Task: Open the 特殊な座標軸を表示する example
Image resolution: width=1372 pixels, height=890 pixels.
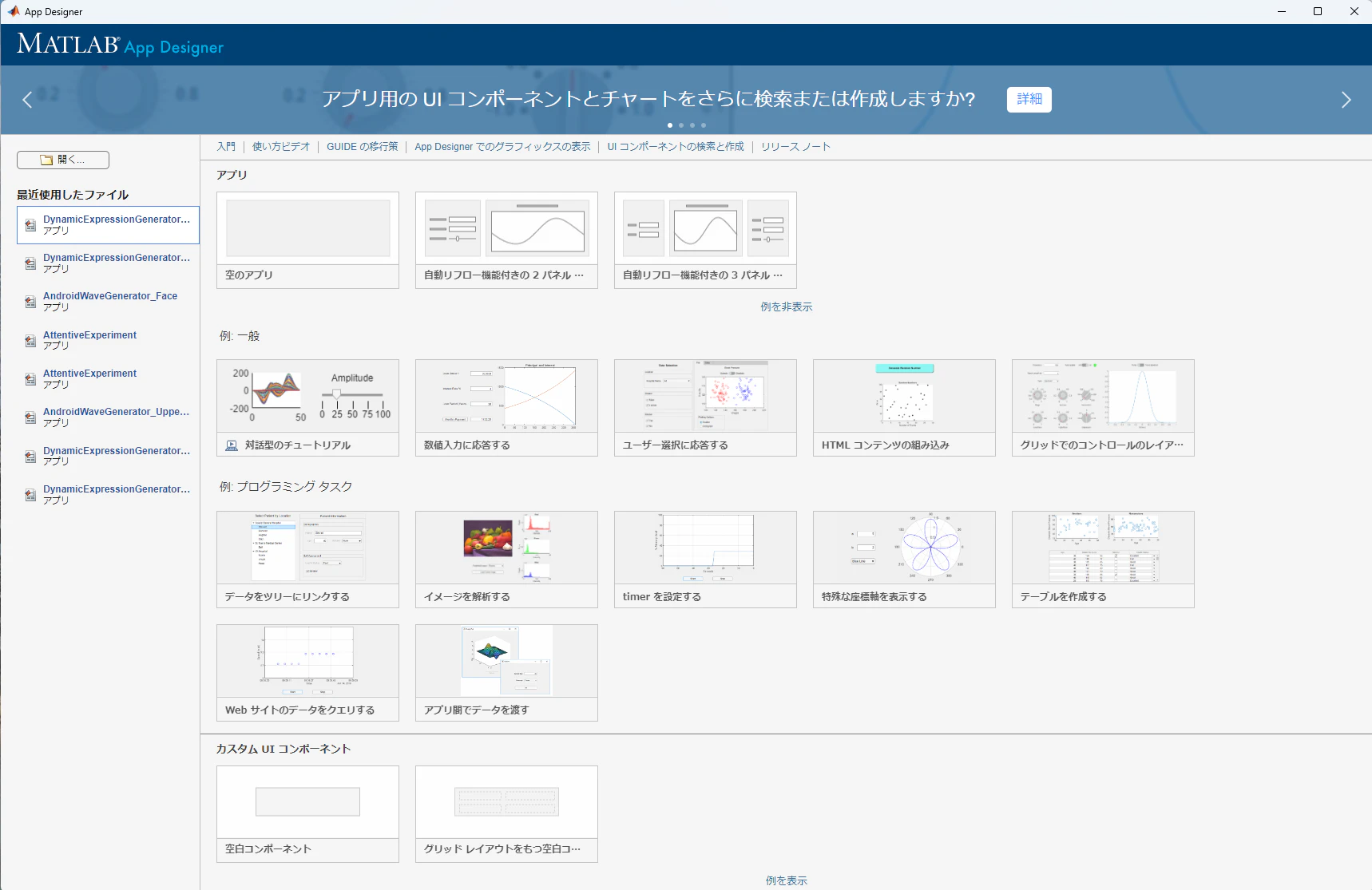Action: tap(904, 560)
